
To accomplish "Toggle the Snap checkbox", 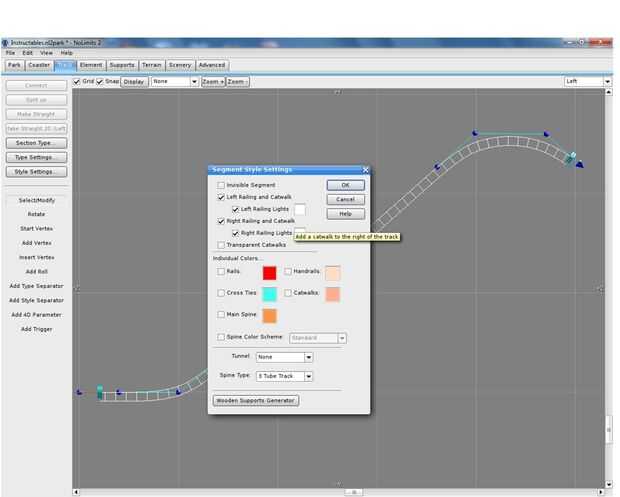I will coord(100,81).
